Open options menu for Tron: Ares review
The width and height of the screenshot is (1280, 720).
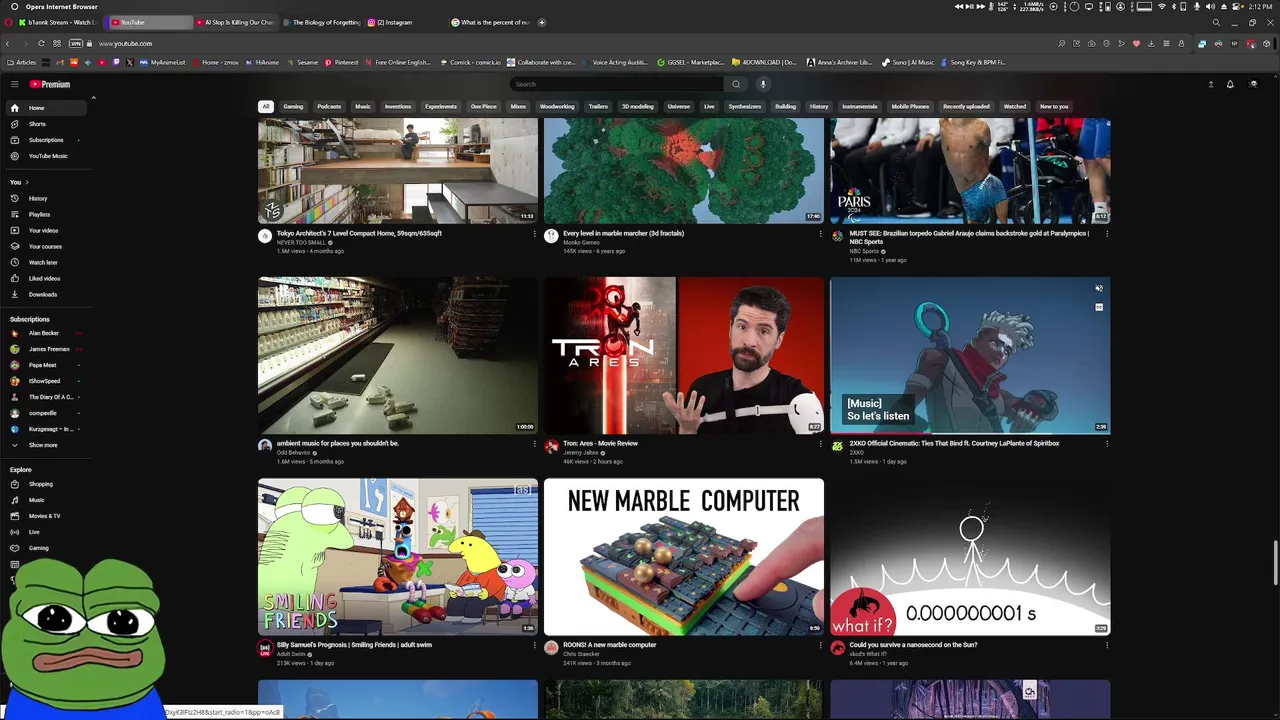pyautogui.click(x=821, y=444)
